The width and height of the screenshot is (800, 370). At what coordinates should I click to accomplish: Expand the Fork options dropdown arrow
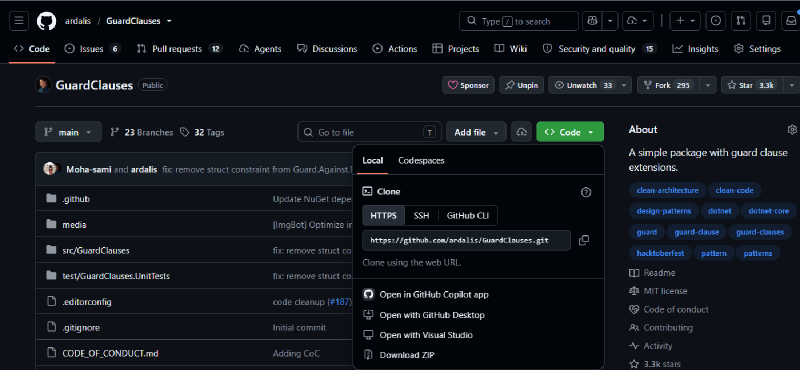click(x=708, y=85)
